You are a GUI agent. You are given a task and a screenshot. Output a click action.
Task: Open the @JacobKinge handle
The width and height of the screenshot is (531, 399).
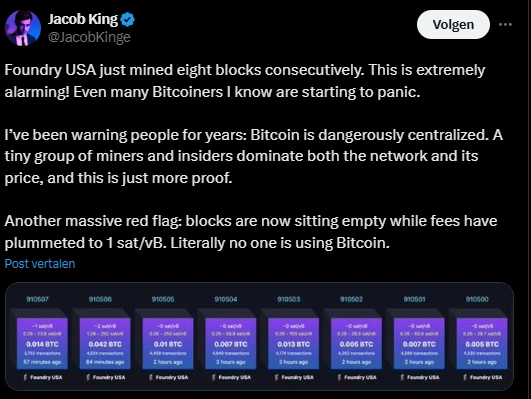pos(89,37)
